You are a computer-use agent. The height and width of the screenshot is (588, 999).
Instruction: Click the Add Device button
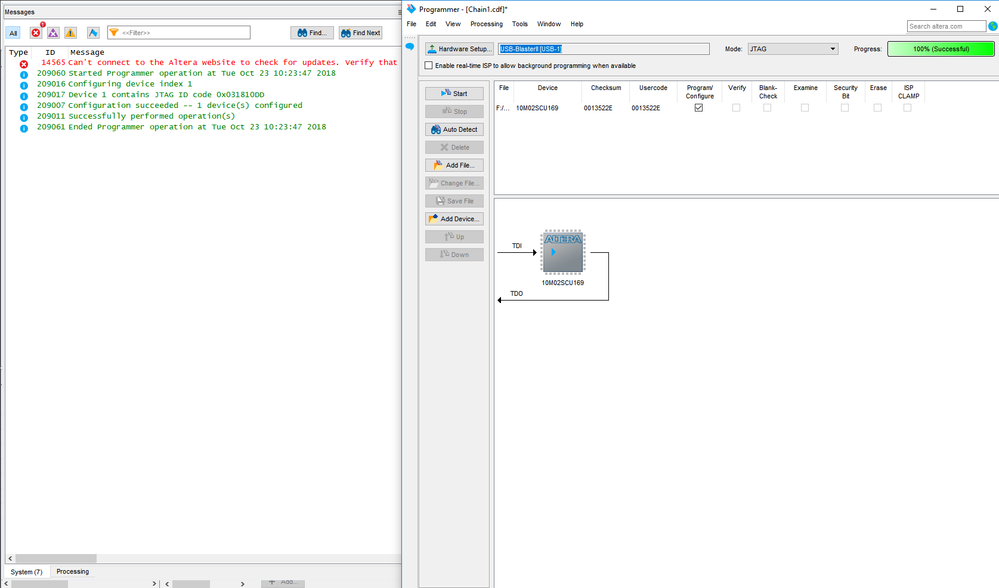pyautogui.click(x=454, y=219)
